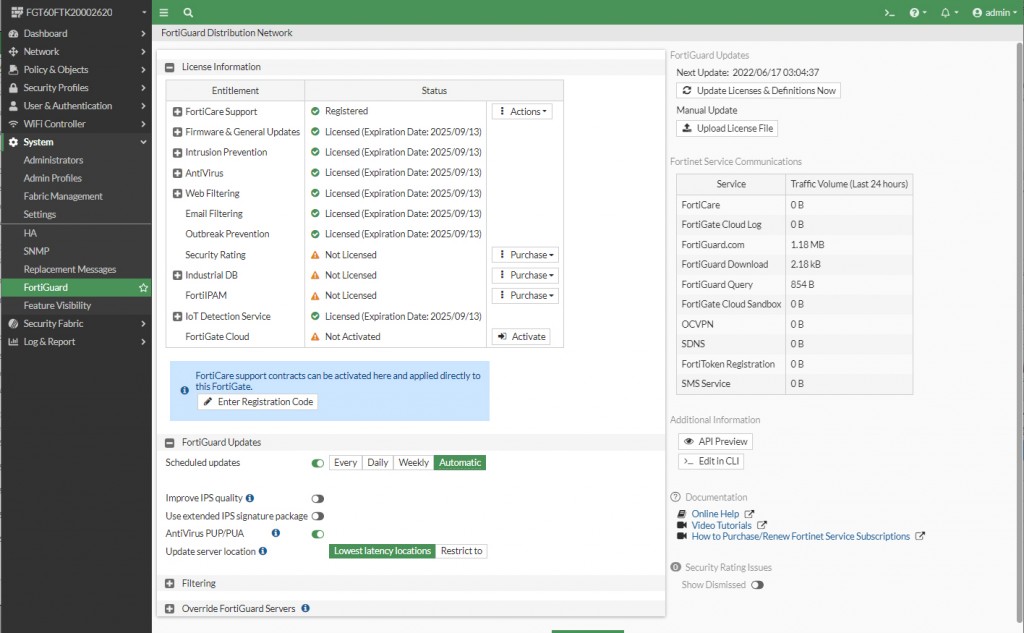Open Replacement Messages menu item

(x=70, y=269)
